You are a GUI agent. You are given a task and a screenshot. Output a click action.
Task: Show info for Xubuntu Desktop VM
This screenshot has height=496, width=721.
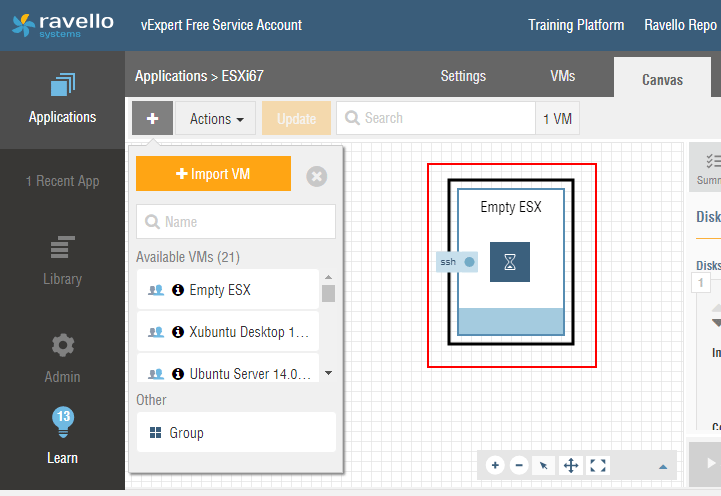tap(178, 332)
